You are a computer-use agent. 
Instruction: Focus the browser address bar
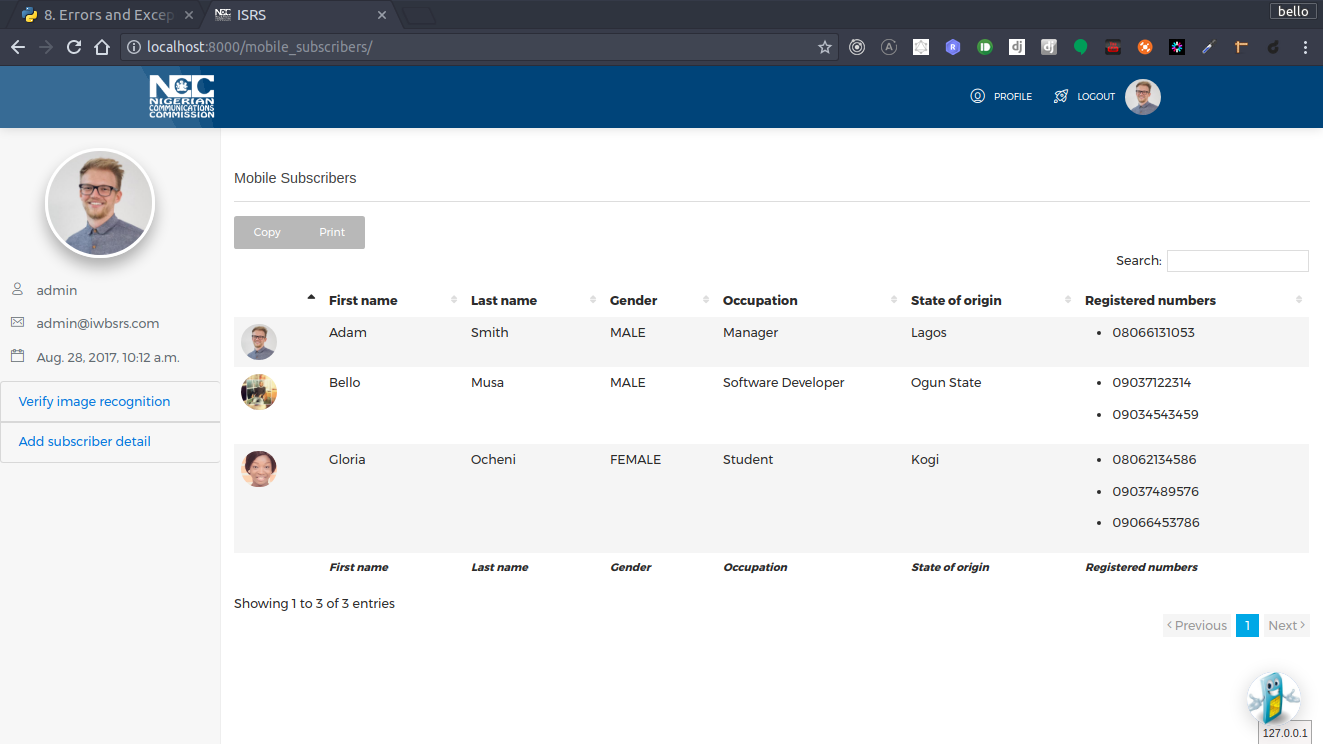(x=480, y=47)
